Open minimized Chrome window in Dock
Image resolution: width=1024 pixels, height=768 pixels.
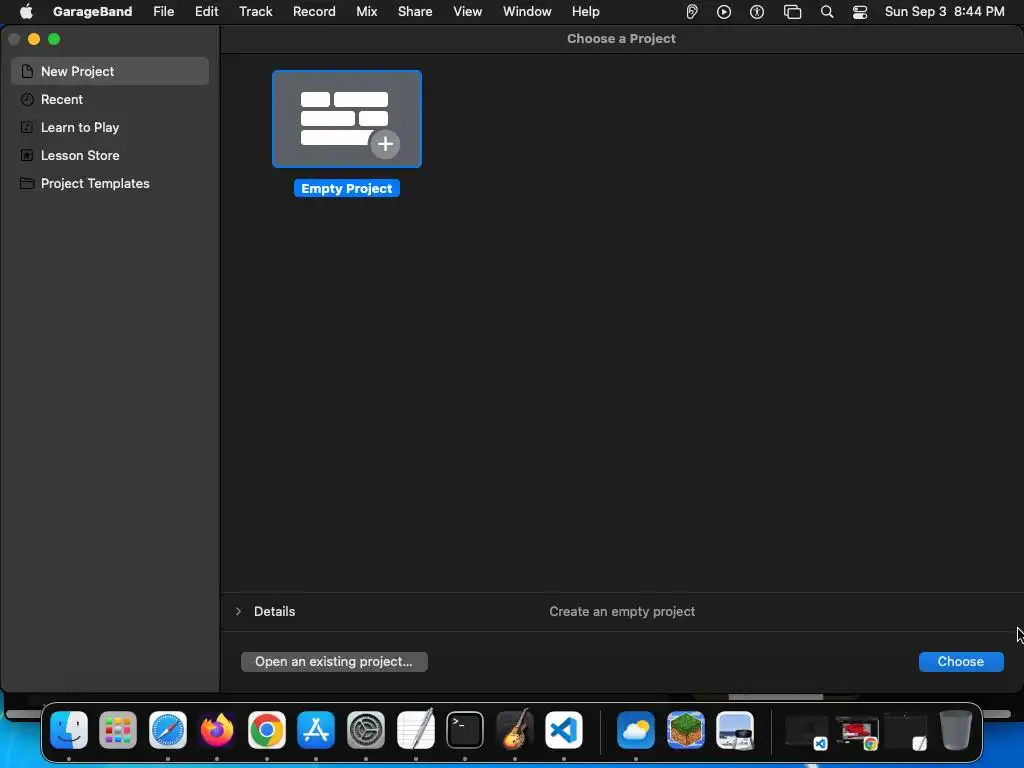pyautogui.click(x=857, y=732)
